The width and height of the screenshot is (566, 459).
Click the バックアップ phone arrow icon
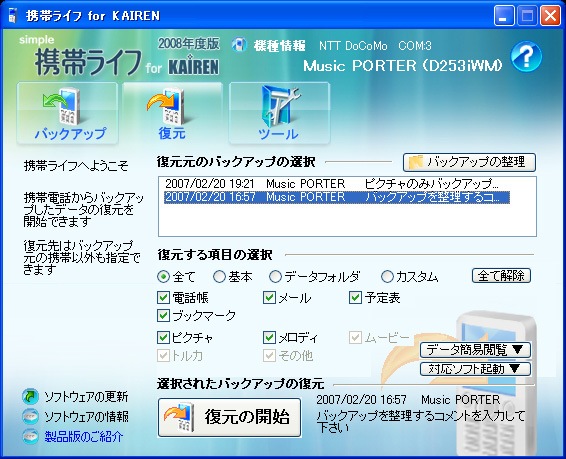pyautogui.click(x=63, y=106)
